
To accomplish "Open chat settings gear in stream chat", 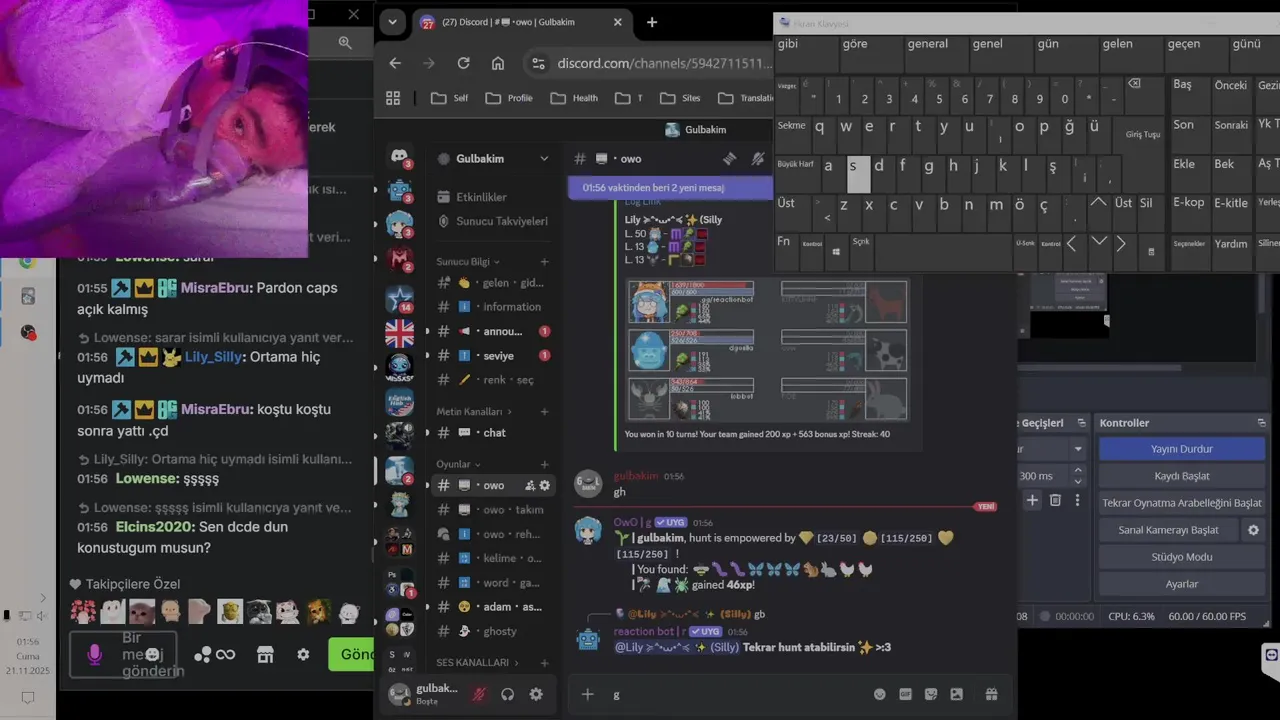I will point(303,654).
